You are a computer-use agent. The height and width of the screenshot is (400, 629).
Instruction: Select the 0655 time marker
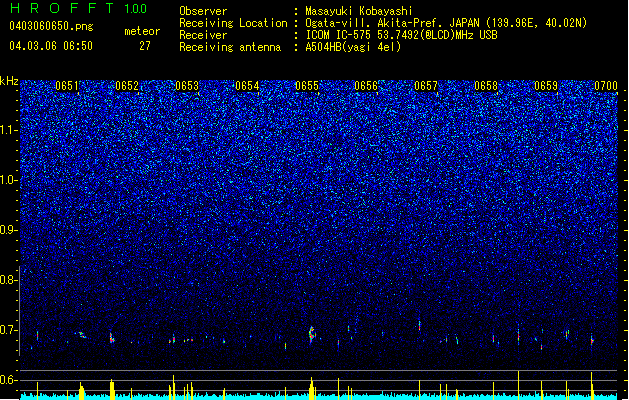pos(307,86)
